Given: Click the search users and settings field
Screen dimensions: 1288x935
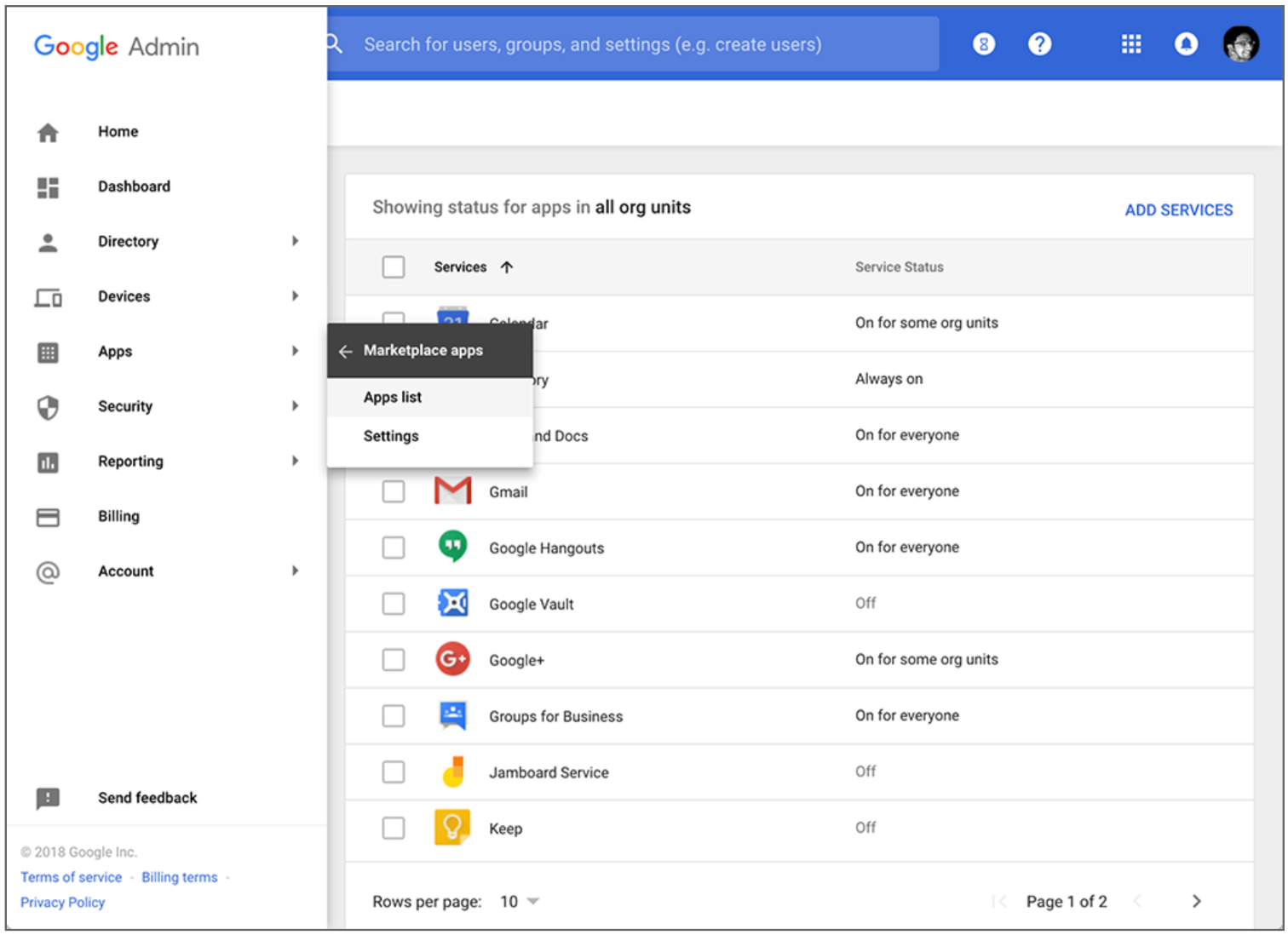Looking at the screenshot, I should 635,44.
